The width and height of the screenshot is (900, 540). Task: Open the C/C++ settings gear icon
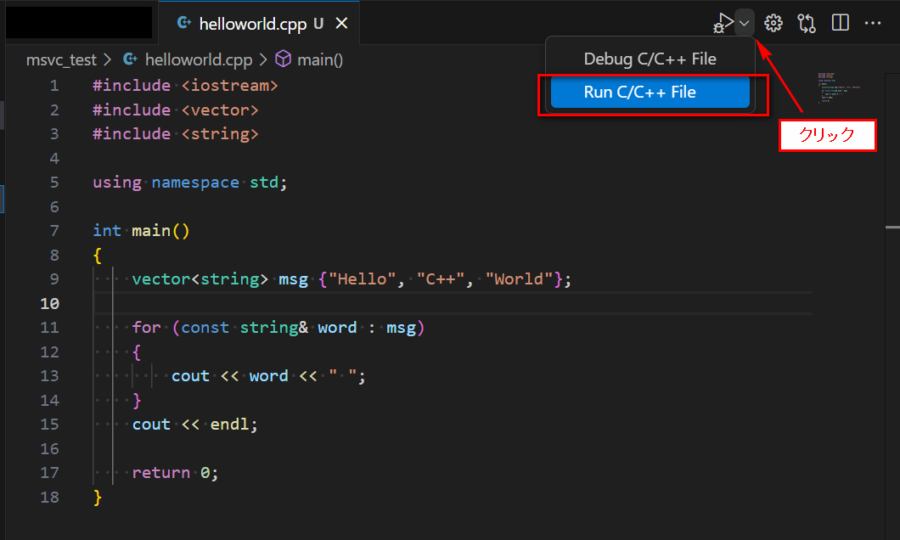tap(773, 23)
